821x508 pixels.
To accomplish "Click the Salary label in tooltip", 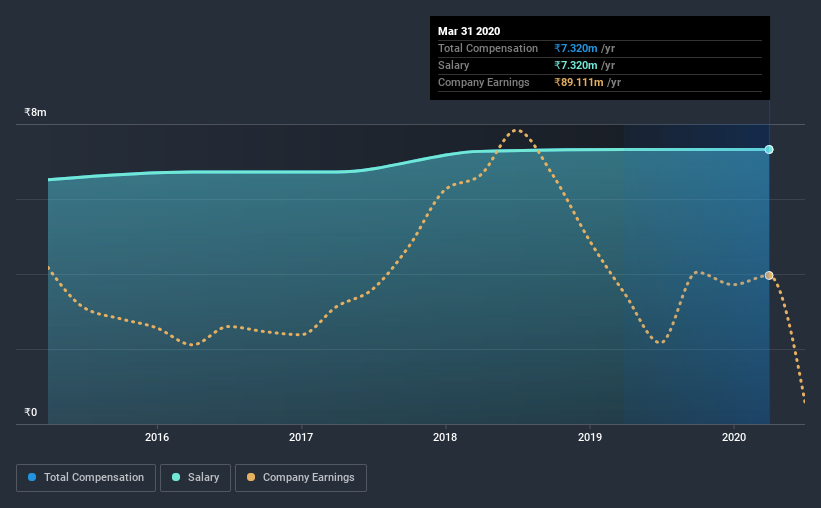I will click(453, 65).
